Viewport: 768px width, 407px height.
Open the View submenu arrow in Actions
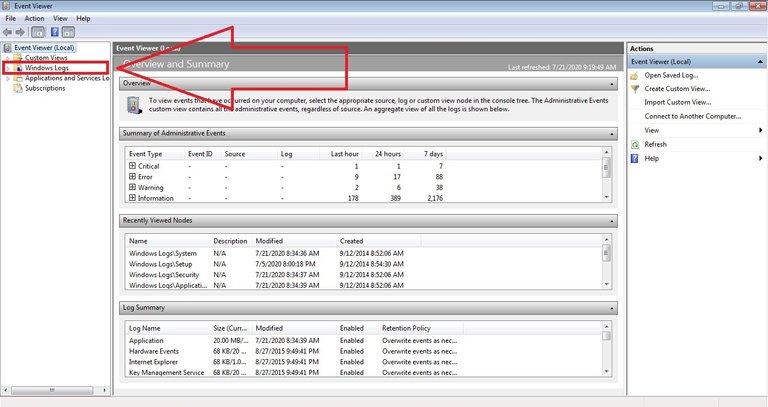point(760,130)
